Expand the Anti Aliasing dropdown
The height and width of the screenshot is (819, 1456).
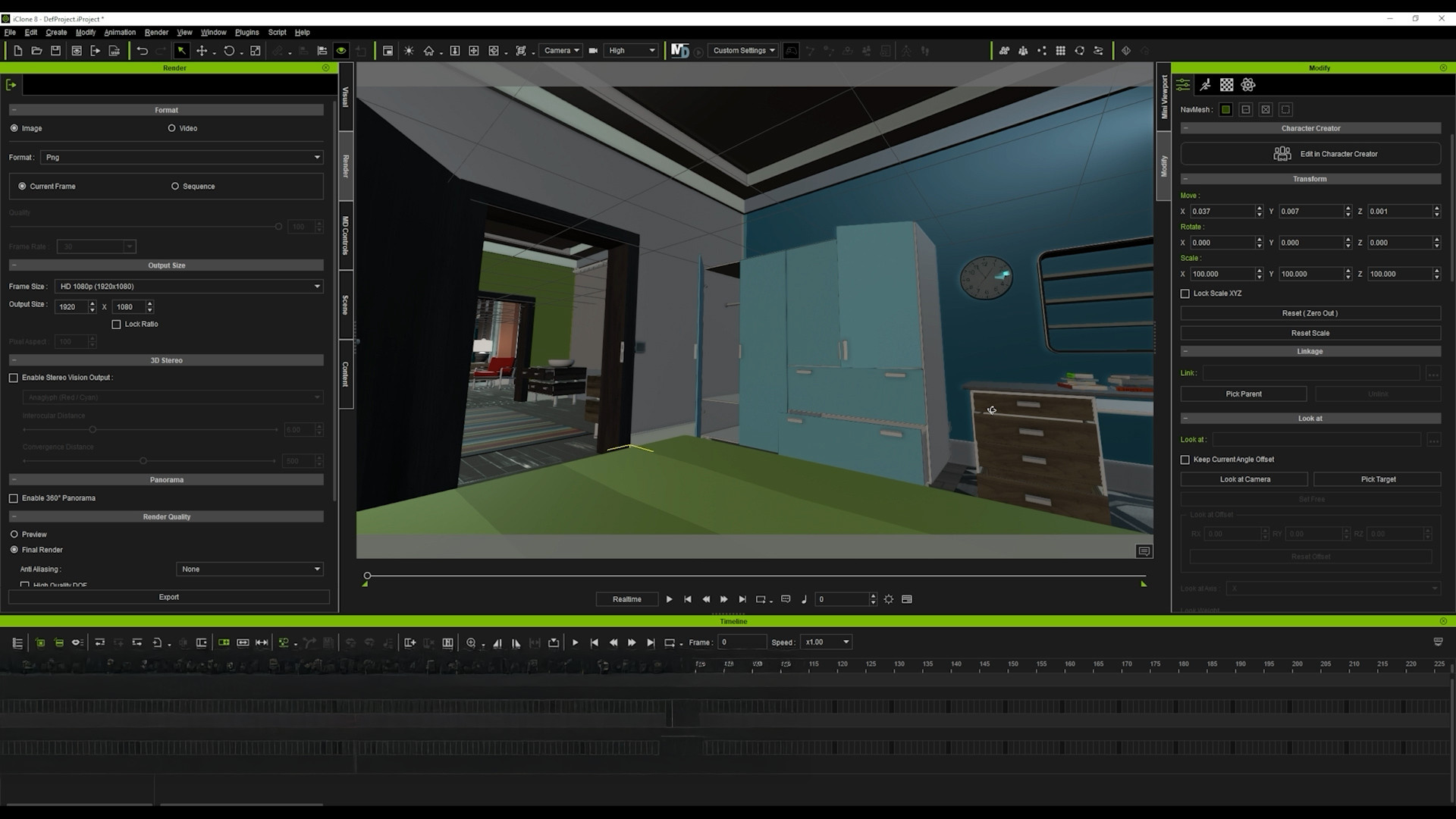[249, 569]
